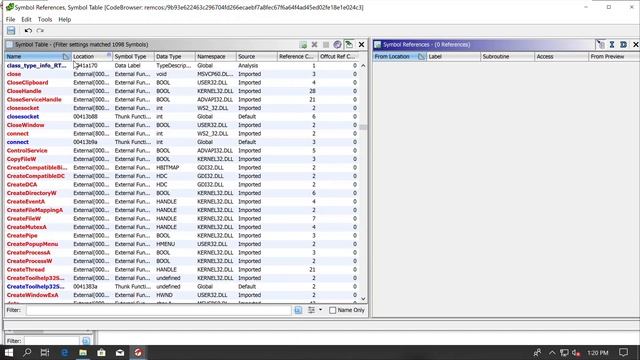The width and height of the screenshot is (640, 360).
Task: Toggle the navigation arrow icon in Symbol Table header
Action: click(x=349, y=44)
